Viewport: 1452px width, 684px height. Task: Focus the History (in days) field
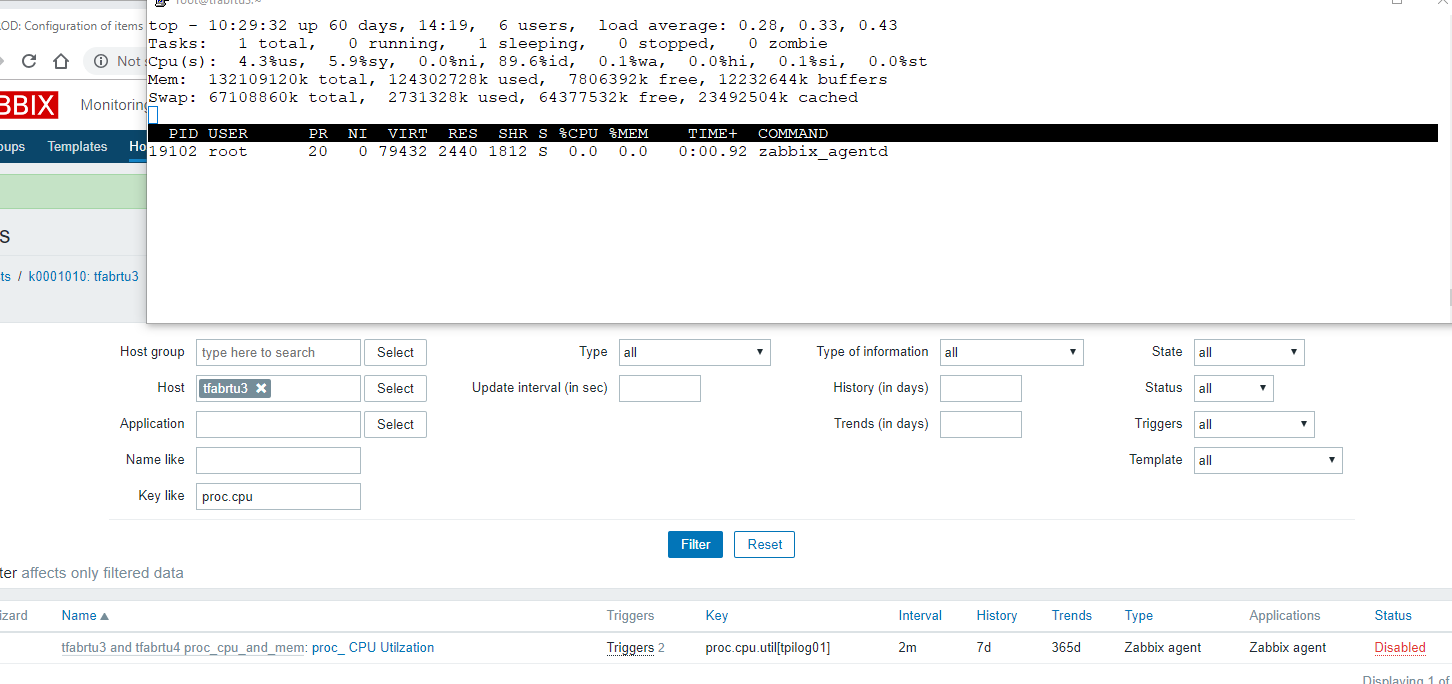pyautogui.click(x=981, y=388)
